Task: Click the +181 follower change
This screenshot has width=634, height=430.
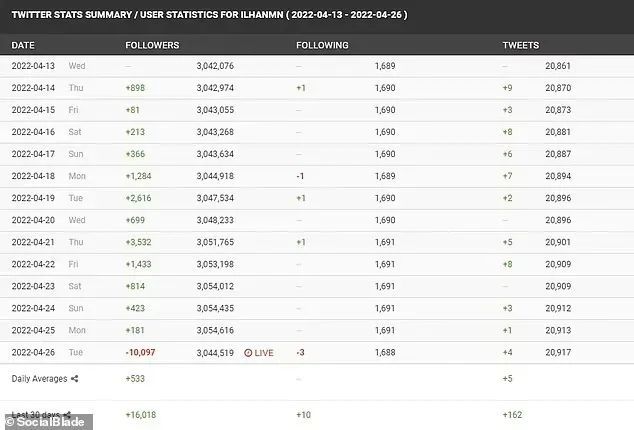Action: (135, 330)
